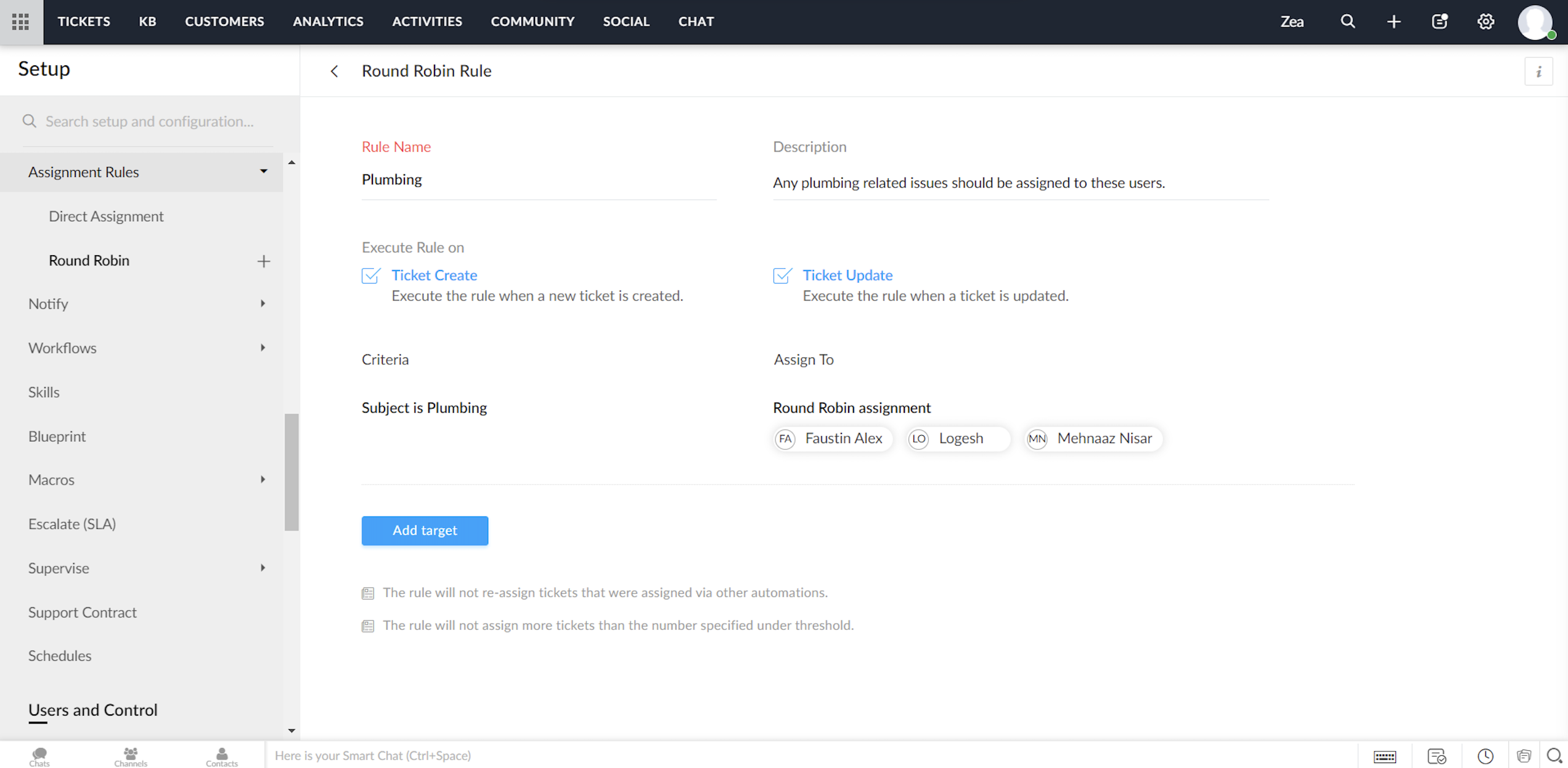The height and width of the screenshot is (768, 1568).
Task: Open the clock icon in bottom bar
Action: pos(1485,756)
